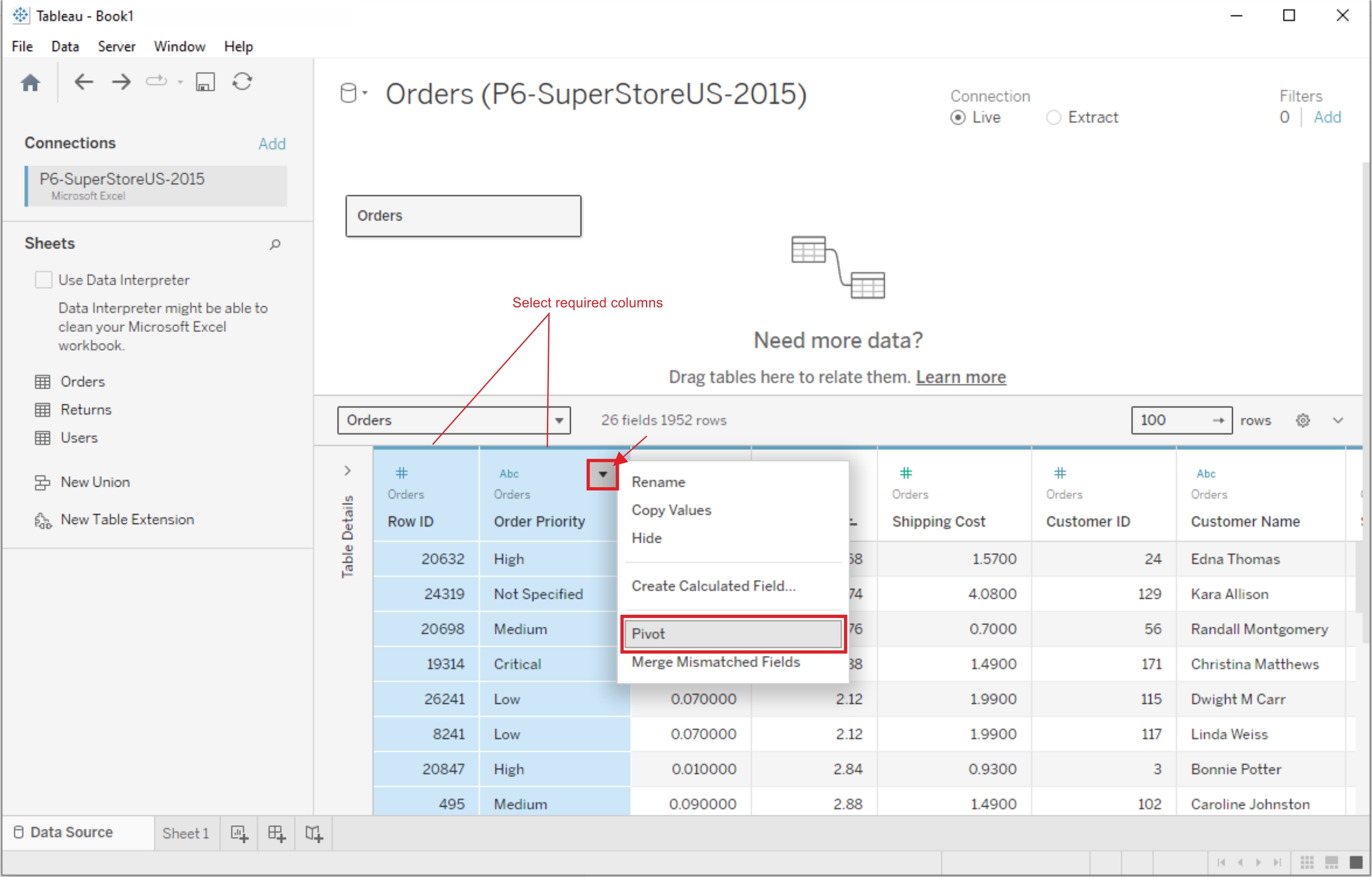
Task: Go to next sheet arrow in status bar
Action: [1258, 862]
